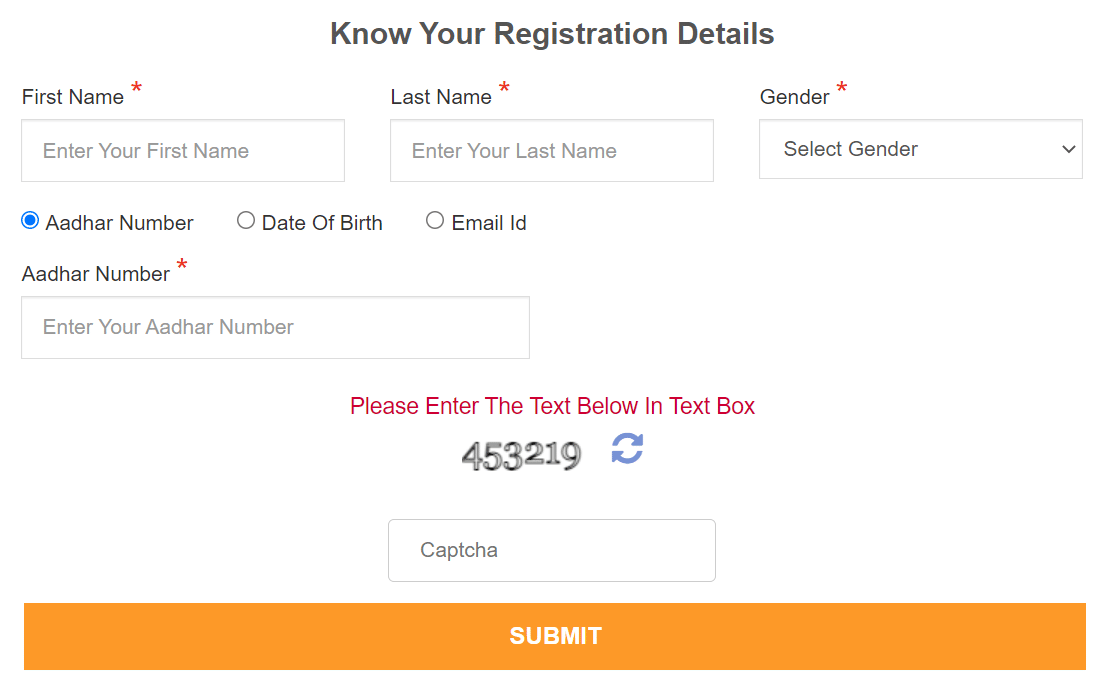The height and width of the screenshot is (684, 1110).
Task: Choose Date Of Birth as search option
Action: (246, 220)
